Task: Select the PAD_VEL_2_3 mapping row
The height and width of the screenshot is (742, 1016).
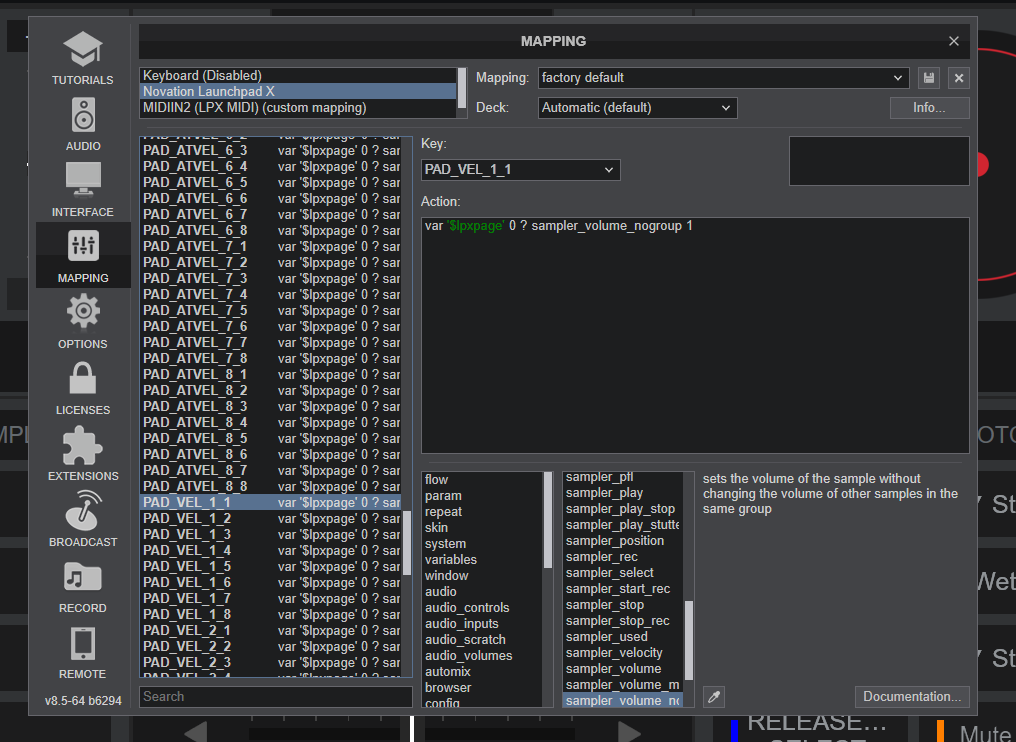Action: 271,662
